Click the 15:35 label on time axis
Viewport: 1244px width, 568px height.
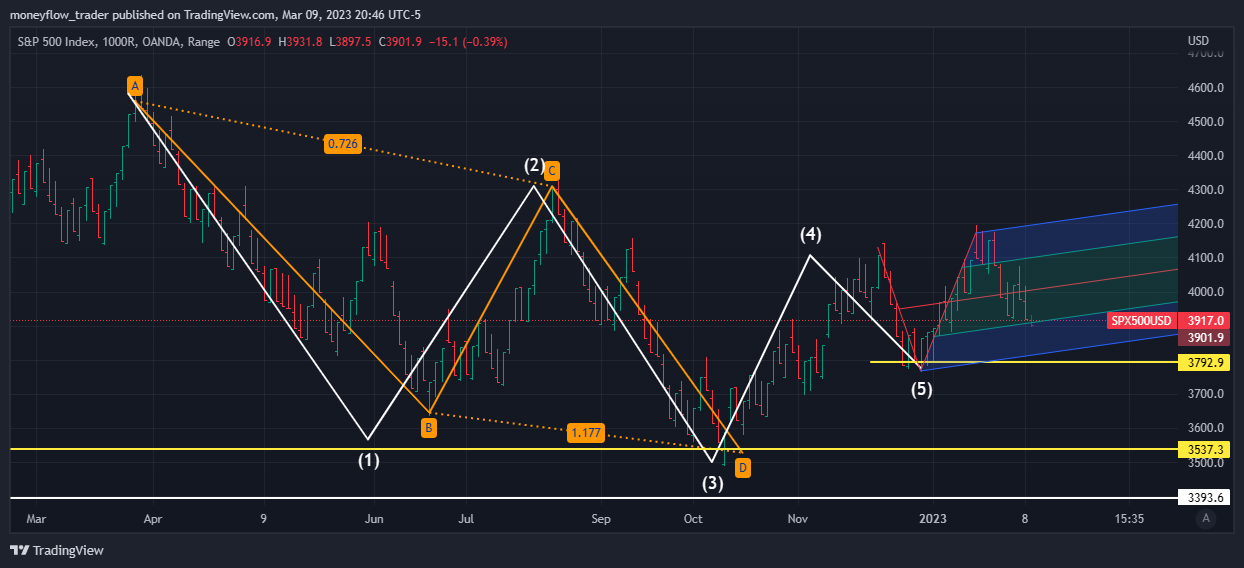(x=1129, y=519)
